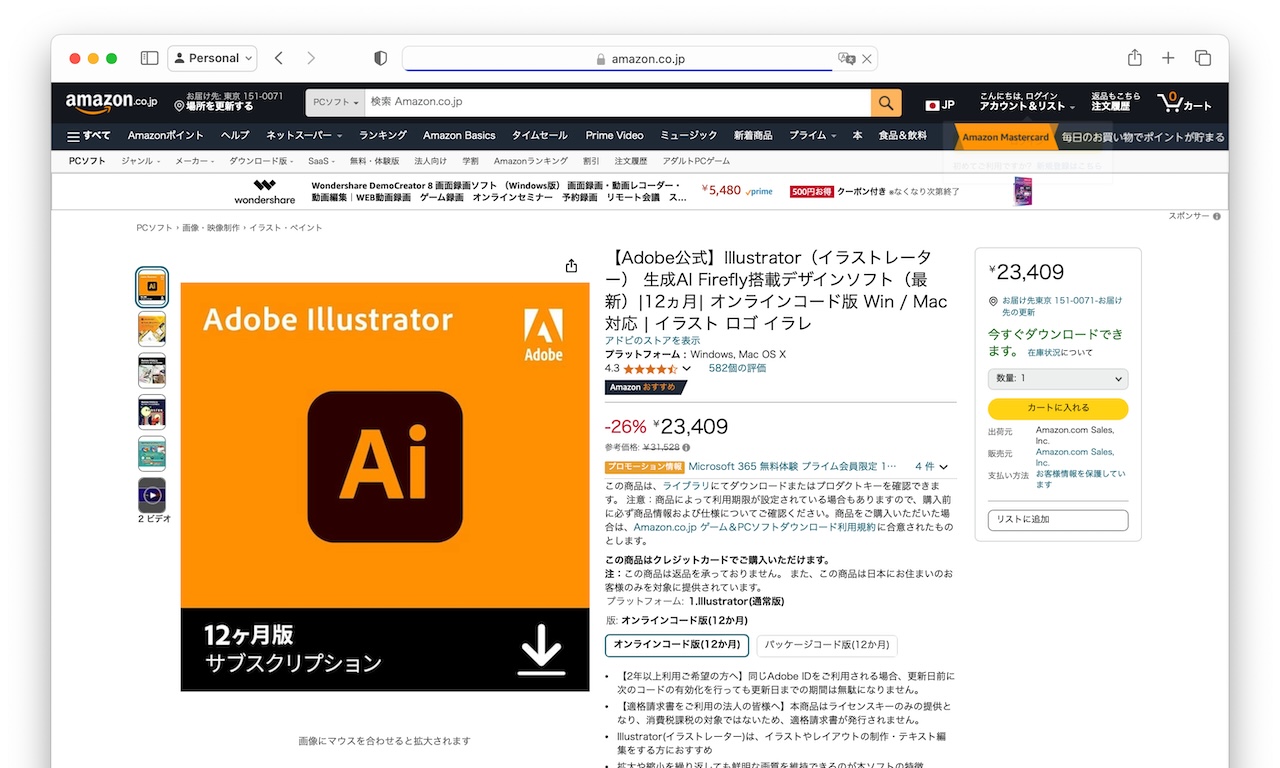Select the first orange Ai product thumbnail
The image size is (1280, 768).
point(152,287)
